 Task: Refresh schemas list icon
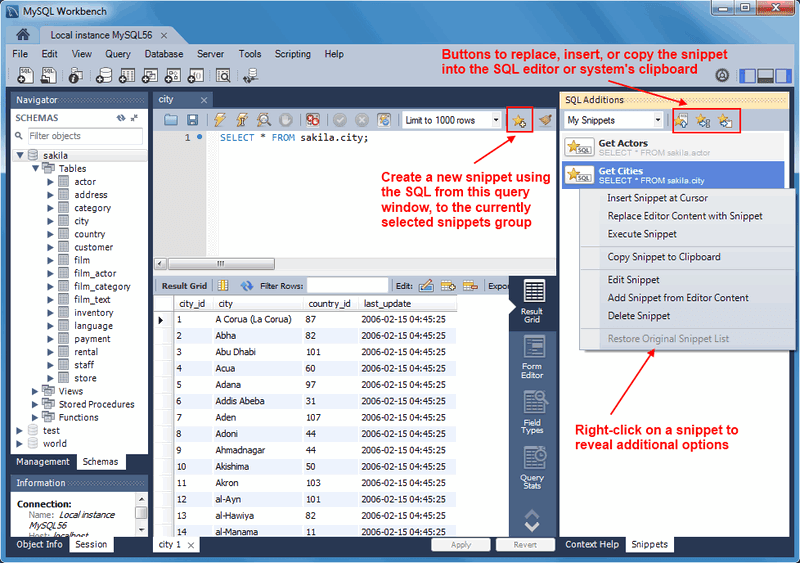click(121, 118)
